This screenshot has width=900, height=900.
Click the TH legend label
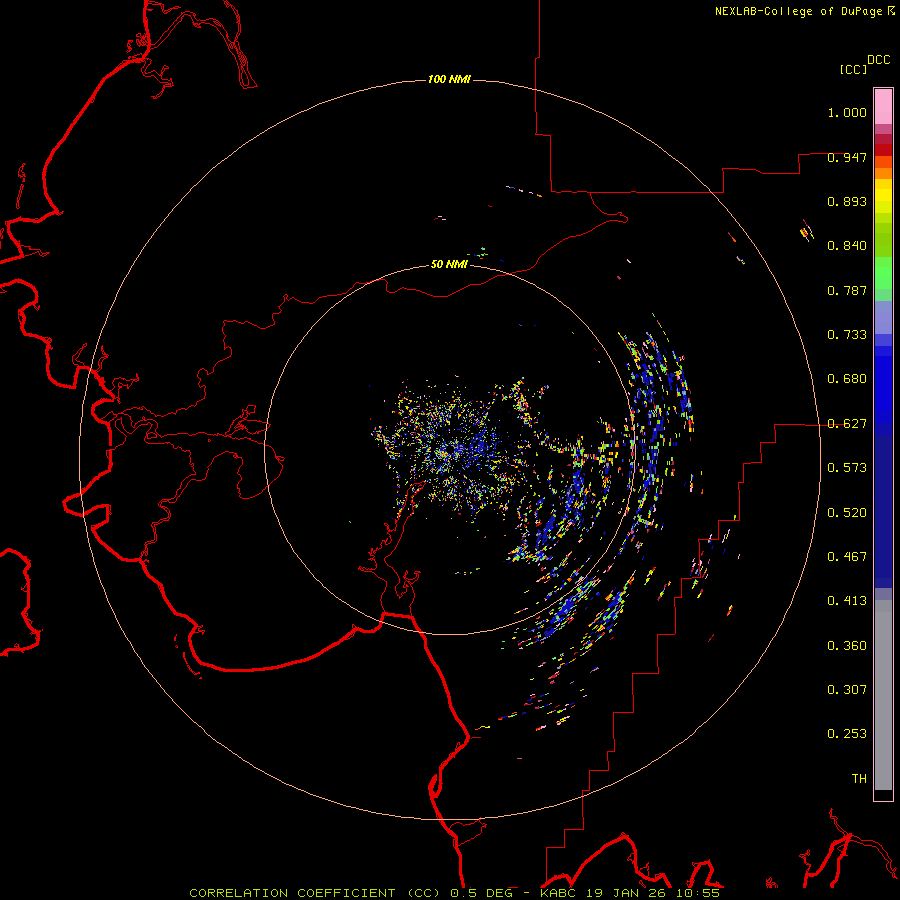tap(859, 779)
